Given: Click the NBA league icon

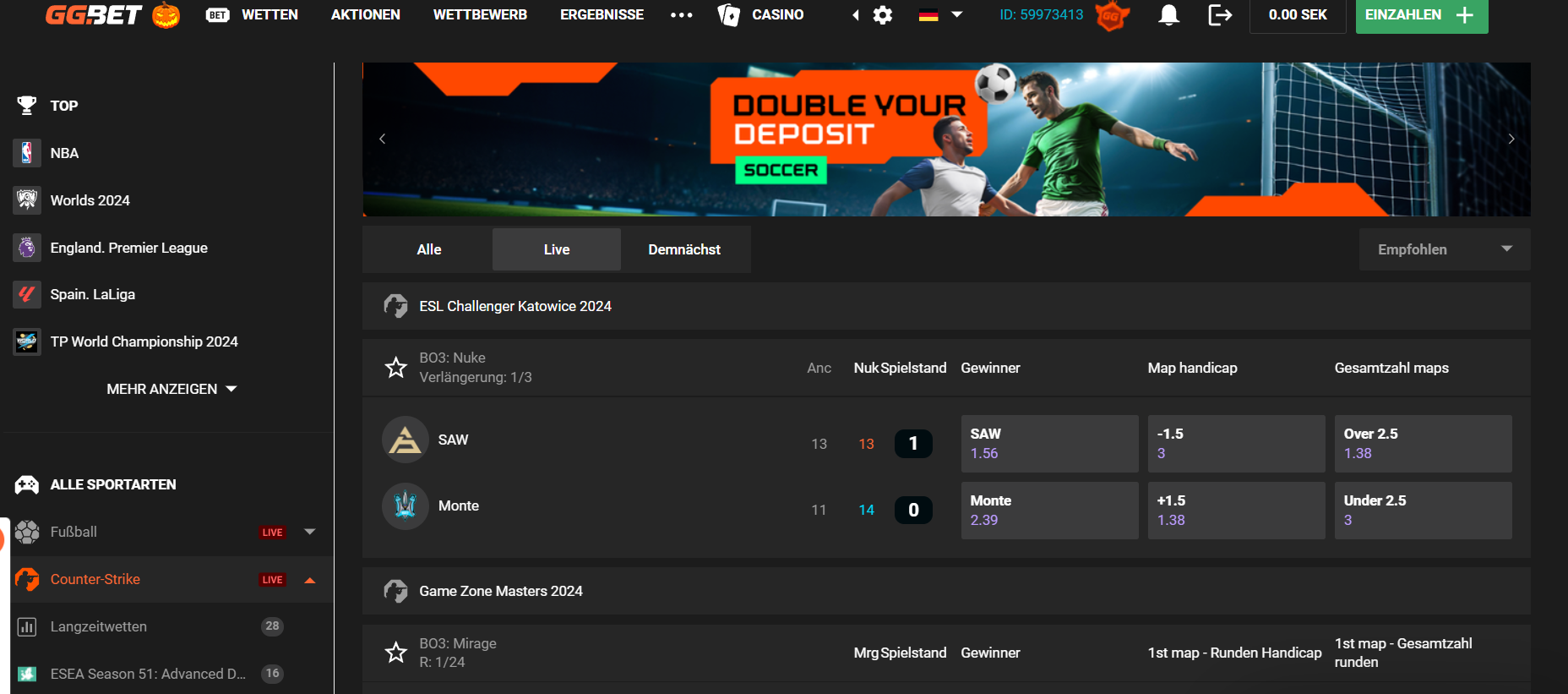Looking at the screenshot, I should [x=27, y=153].
